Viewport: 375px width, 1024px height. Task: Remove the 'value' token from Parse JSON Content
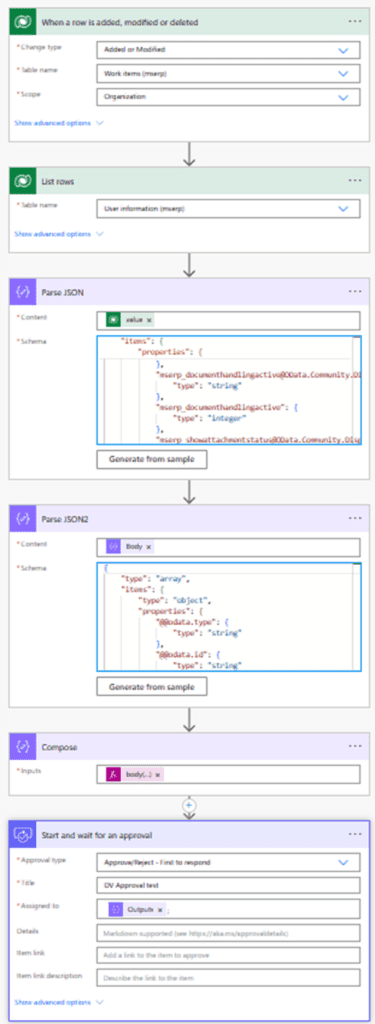(149, 320)
